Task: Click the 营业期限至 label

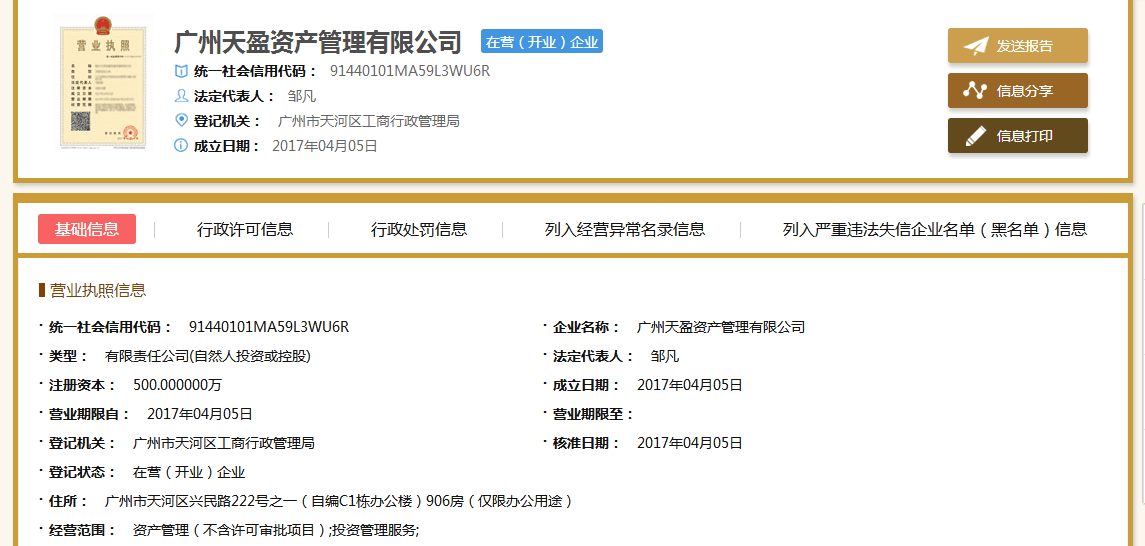Action: coord(592,414)
